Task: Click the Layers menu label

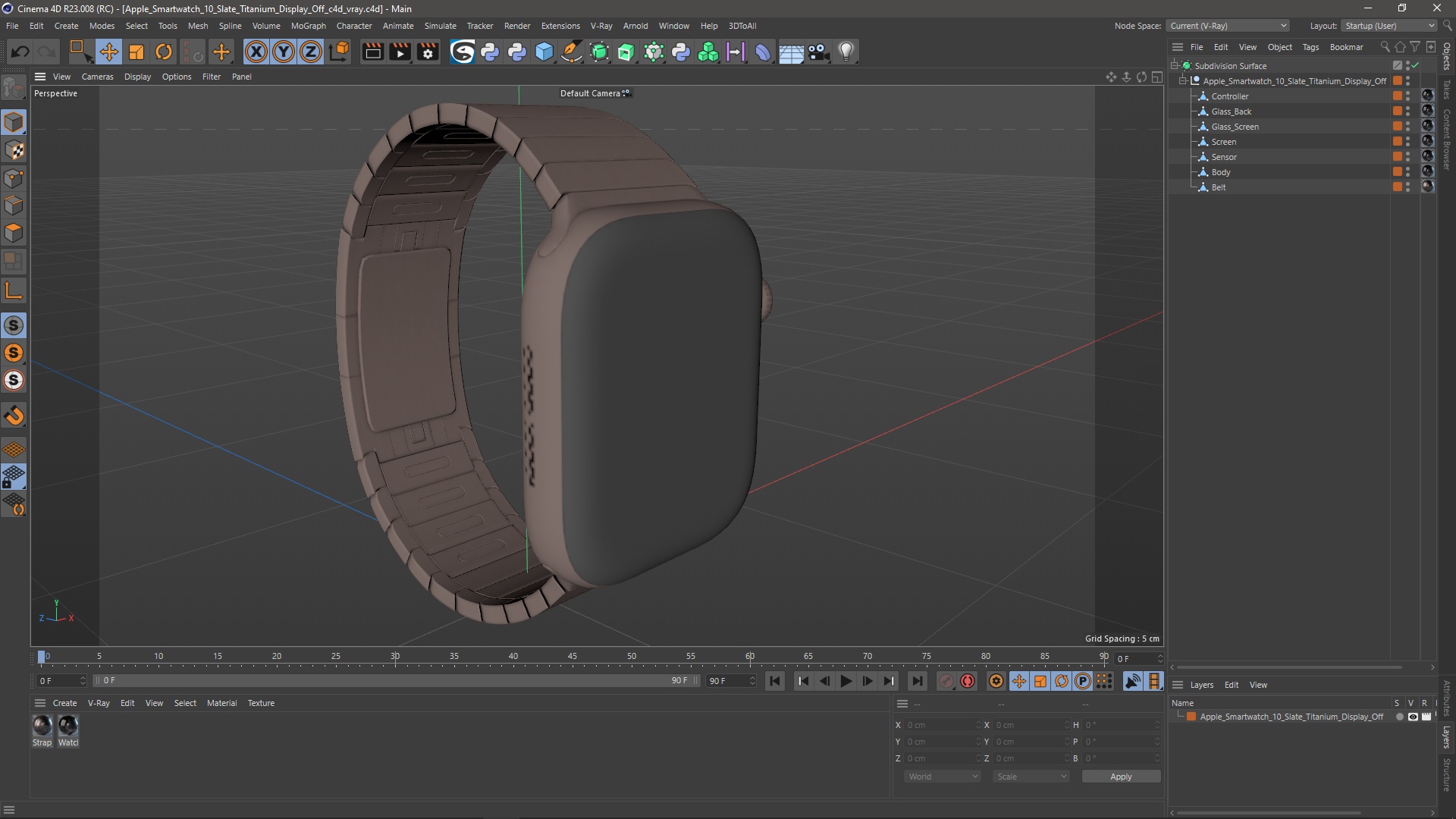Action: pyautogui.click(x=1201, y=685)
